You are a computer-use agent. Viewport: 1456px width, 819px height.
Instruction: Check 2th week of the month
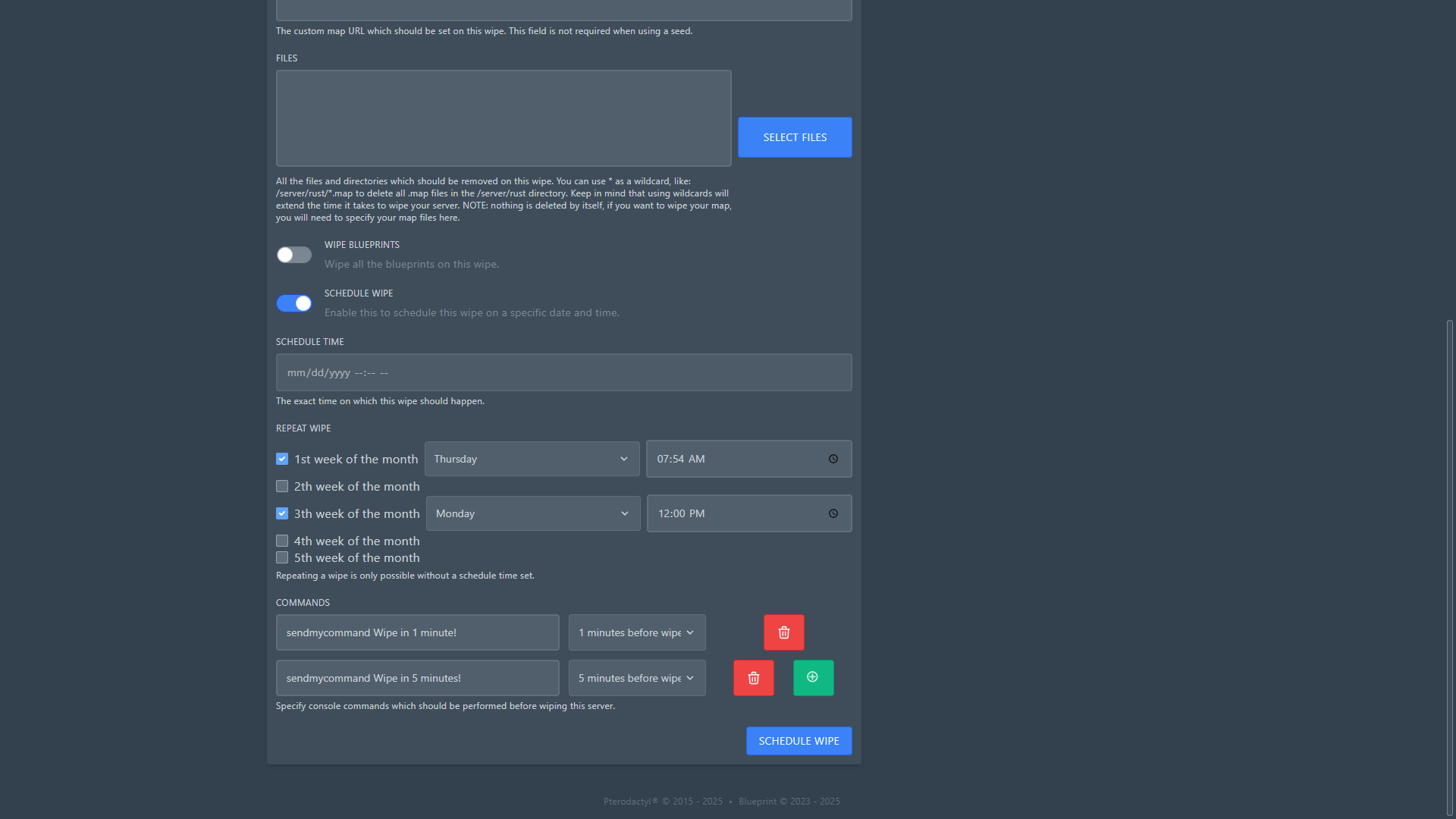[282, 487]
